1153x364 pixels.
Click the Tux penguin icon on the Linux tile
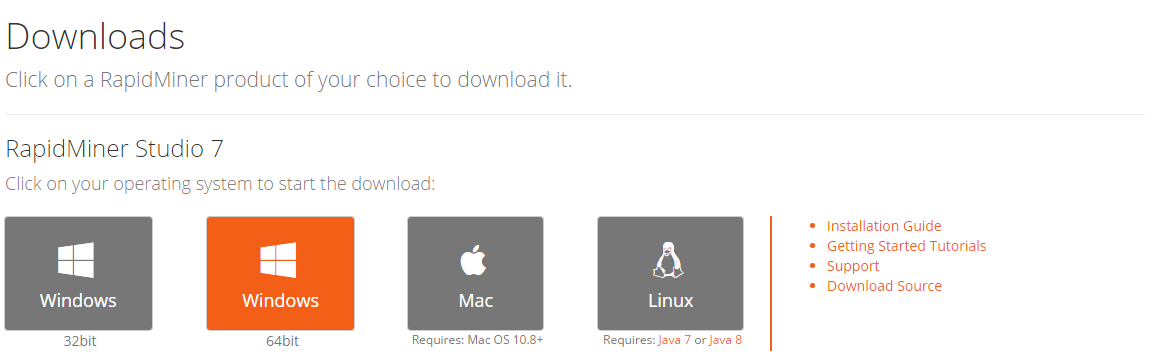(x=669, y=260)
